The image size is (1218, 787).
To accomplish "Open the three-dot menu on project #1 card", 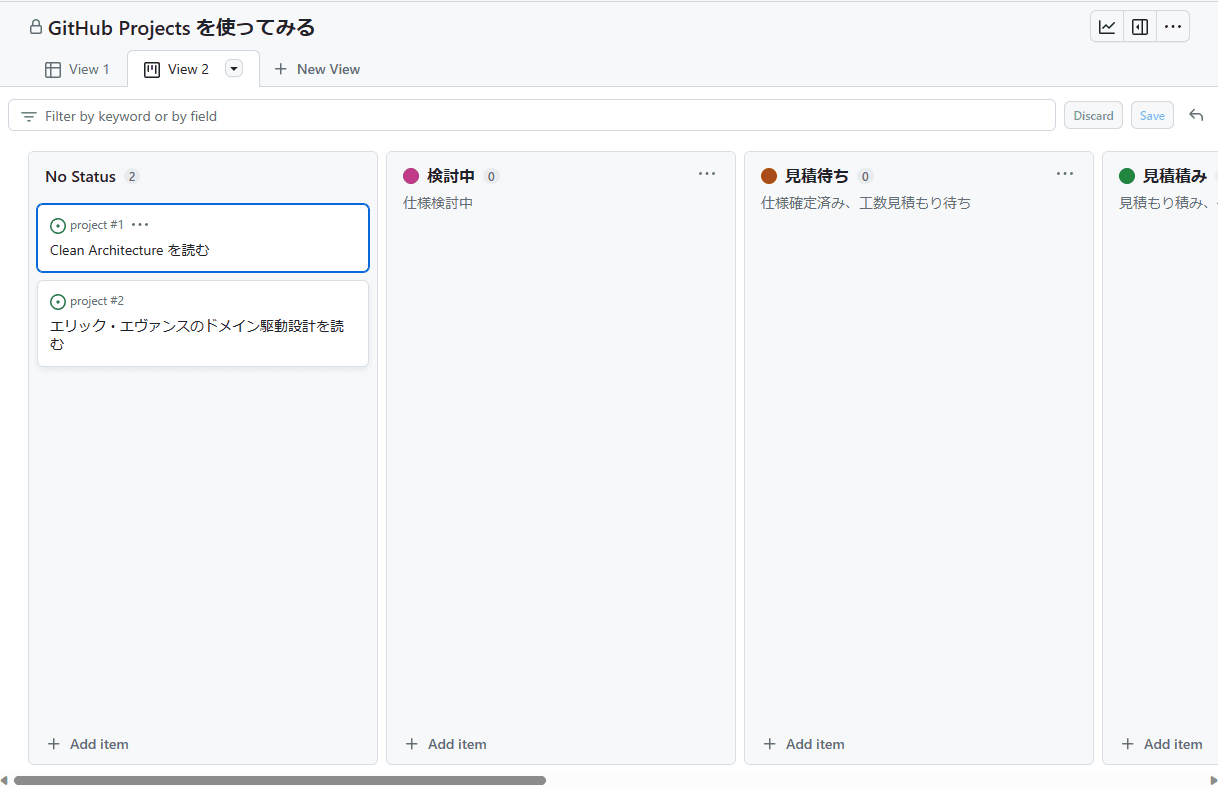I will click(140, 225).
